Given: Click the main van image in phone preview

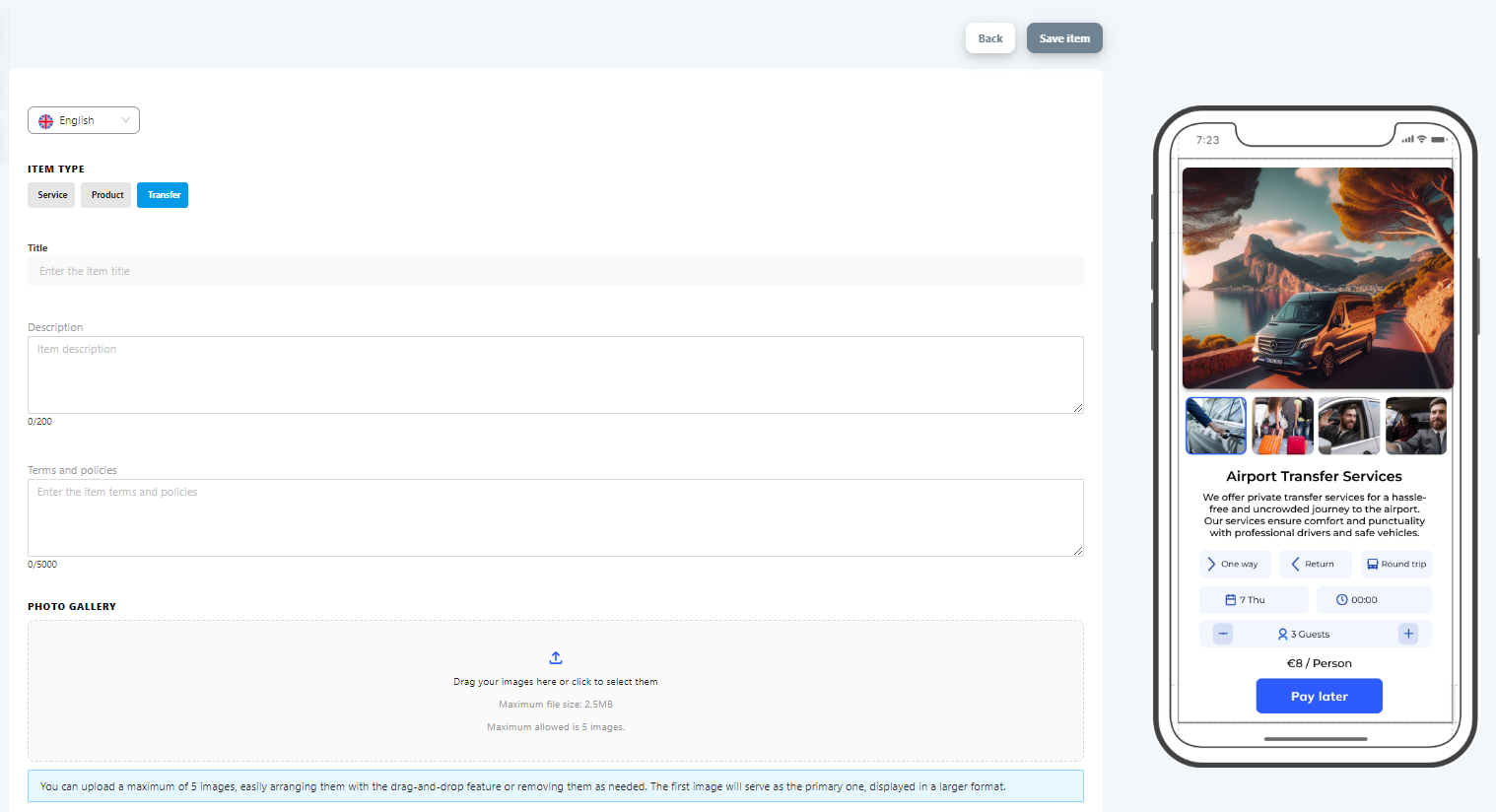Looking at the screenshot, I should coord(1318,278).
